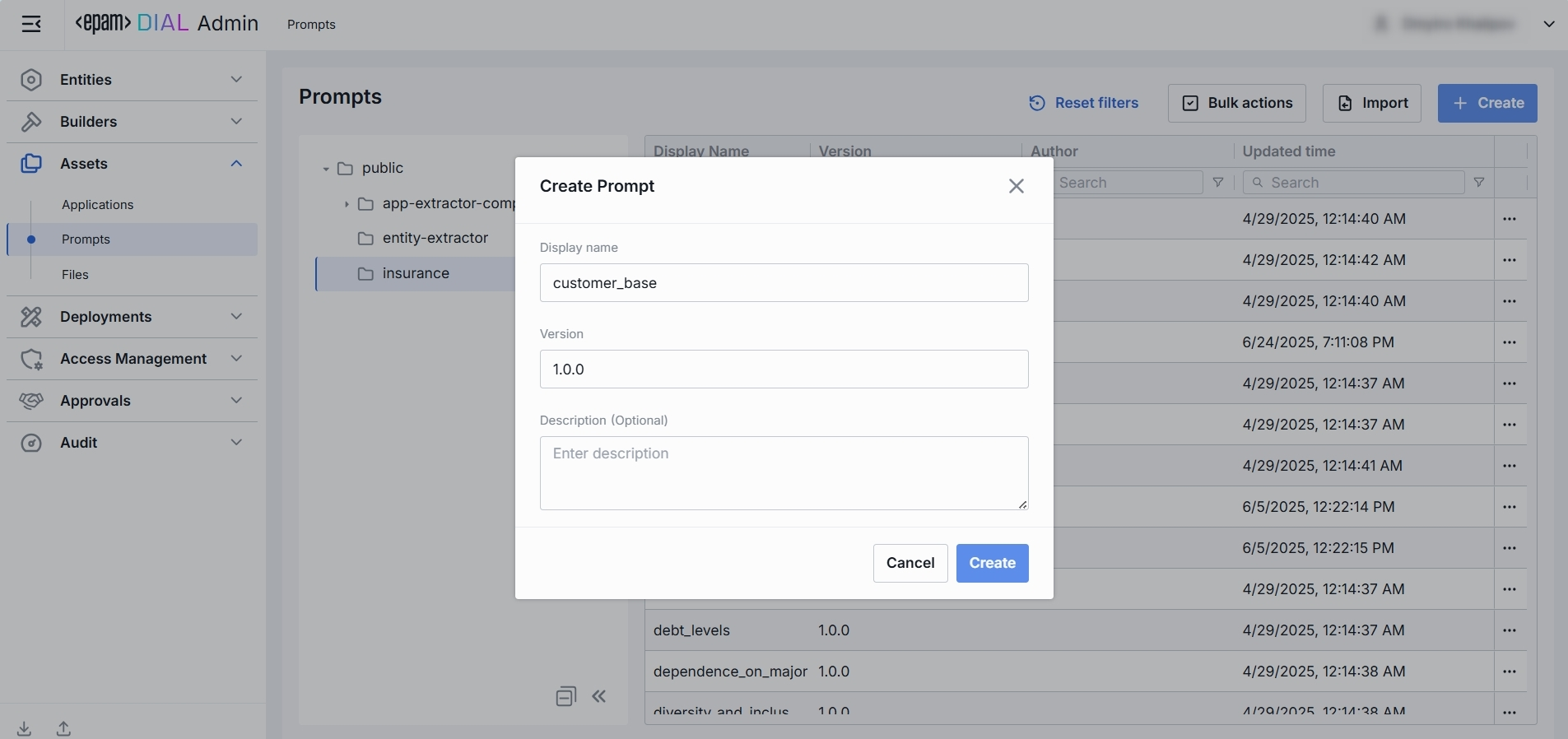Click the Description text area

[x=784, y=473]
